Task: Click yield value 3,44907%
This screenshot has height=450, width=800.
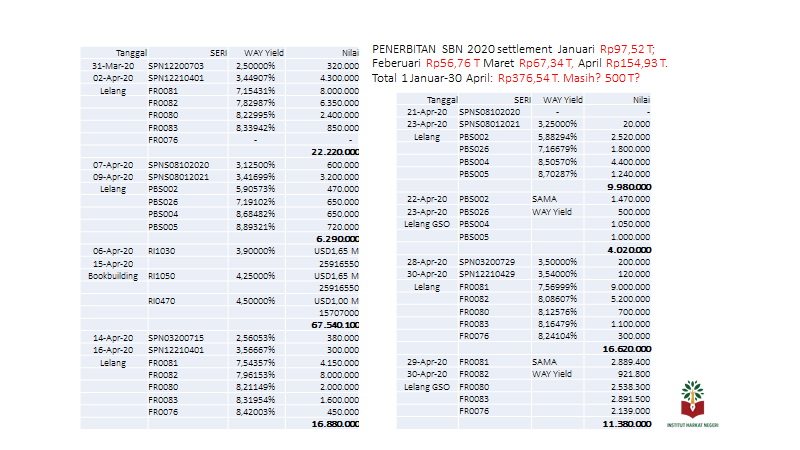Action: pos(255,78)
